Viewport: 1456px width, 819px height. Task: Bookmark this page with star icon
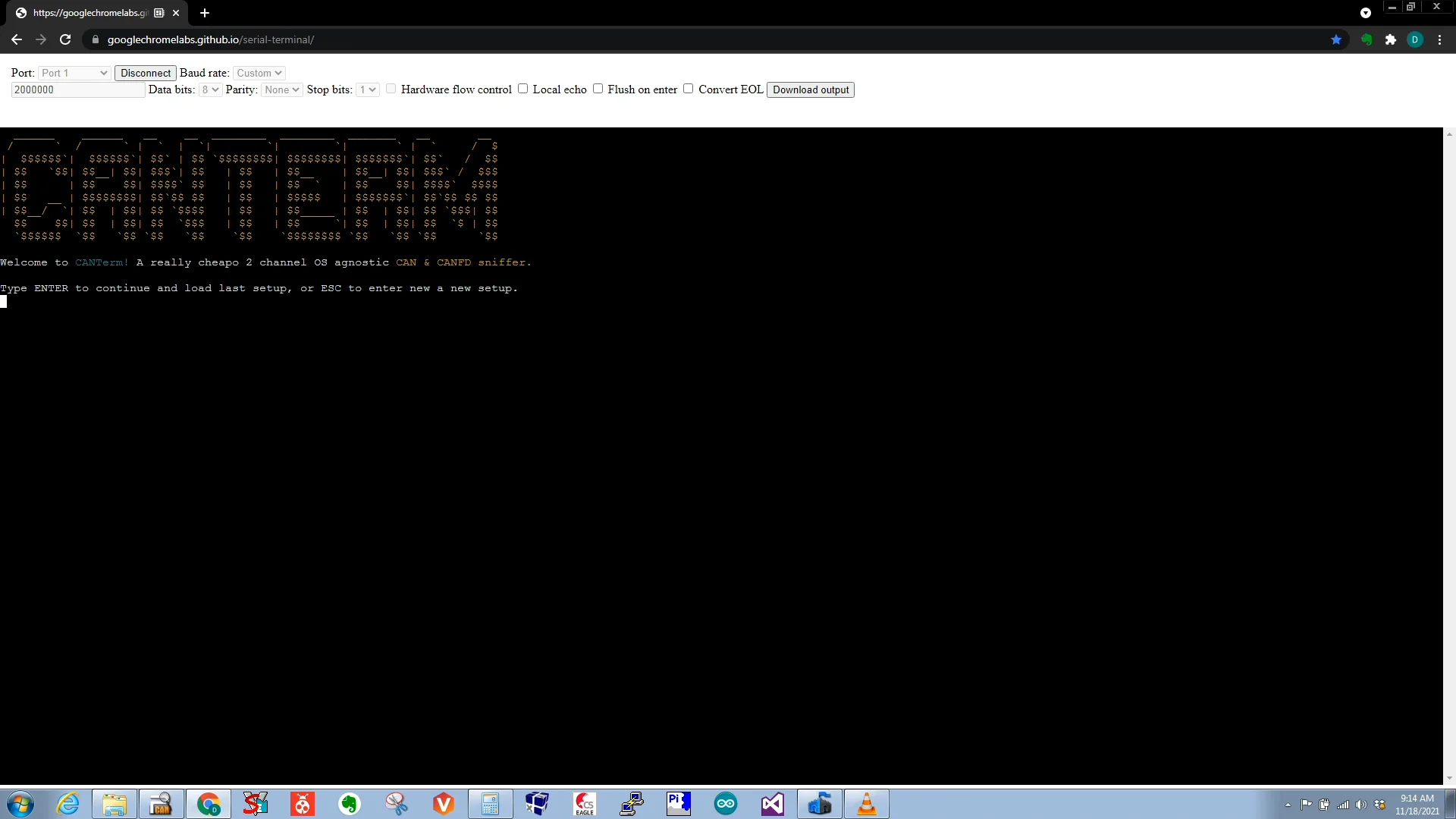tap(1336, 39)
